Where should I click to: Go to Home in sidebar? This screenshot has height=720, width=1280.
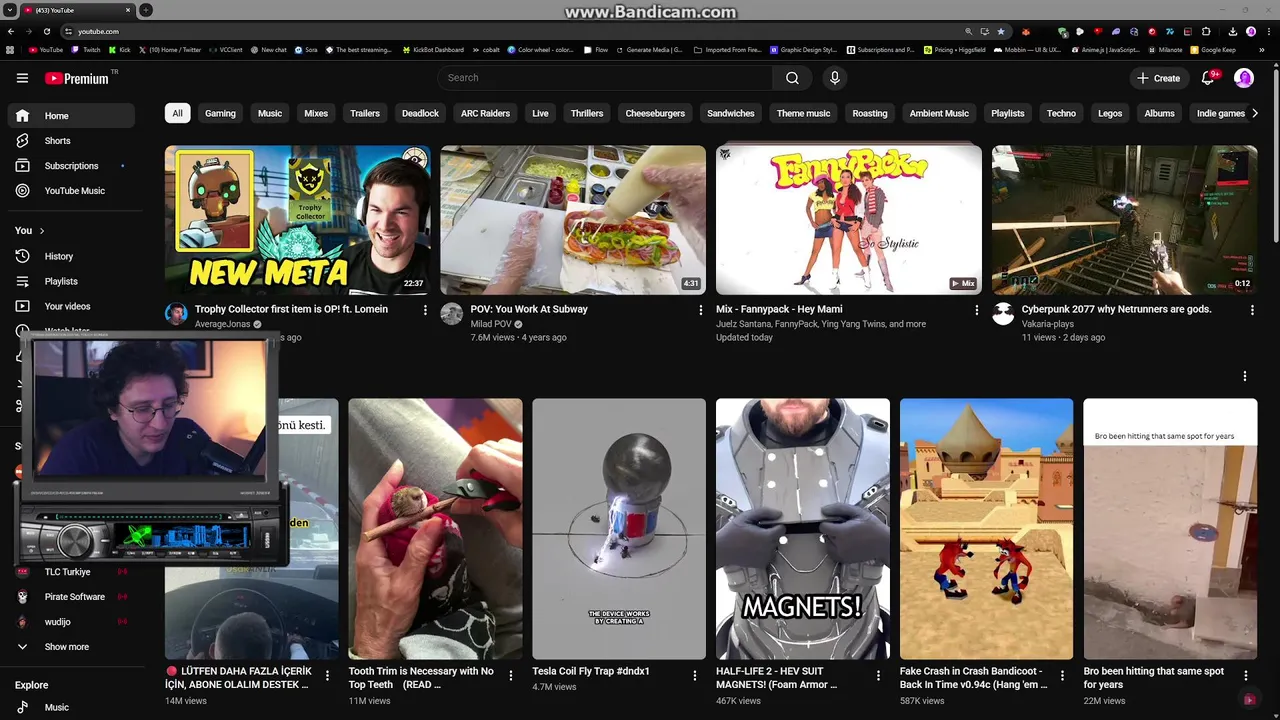[x=71, y=116]
